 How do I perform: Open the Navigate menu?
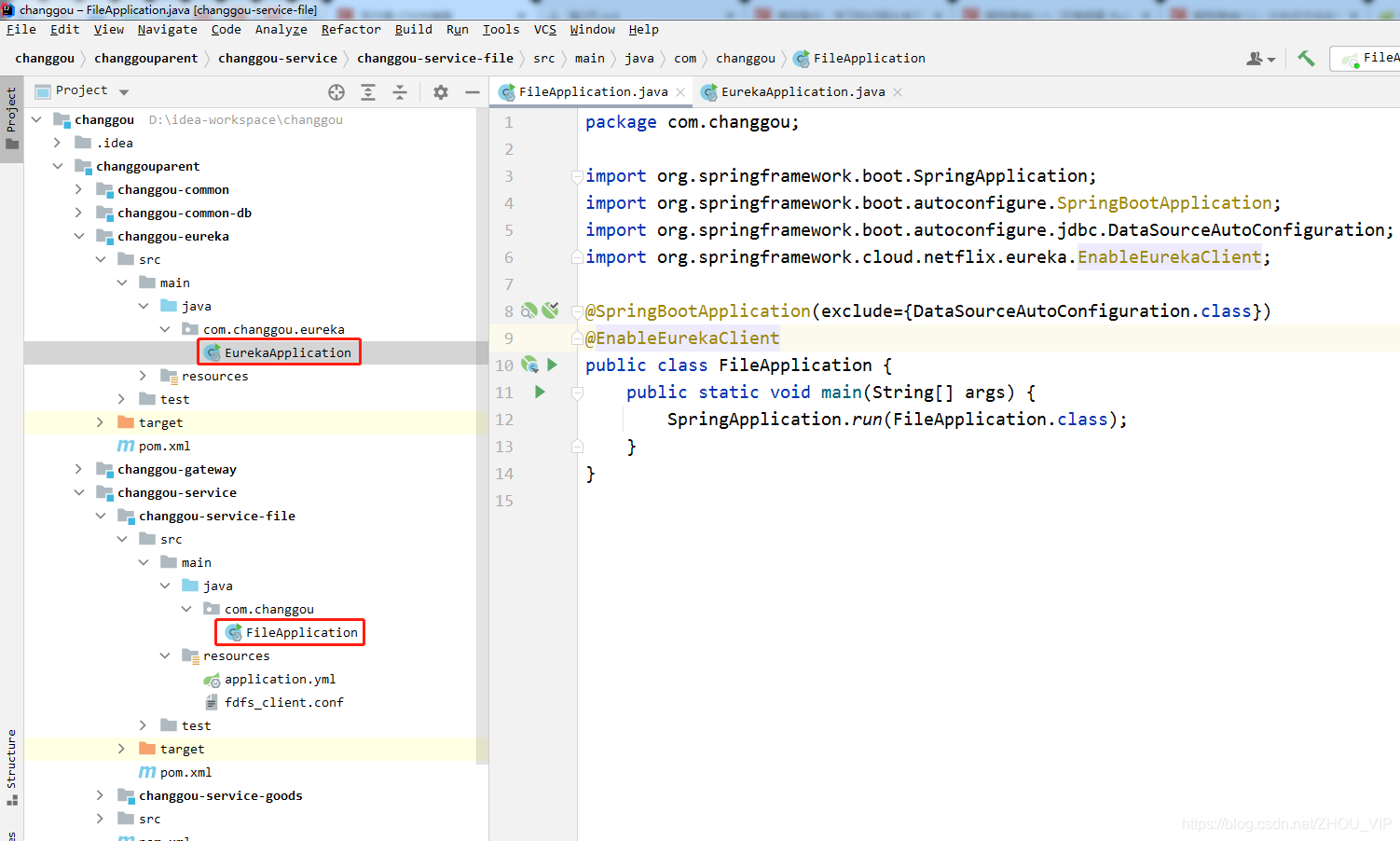point(167,30)
